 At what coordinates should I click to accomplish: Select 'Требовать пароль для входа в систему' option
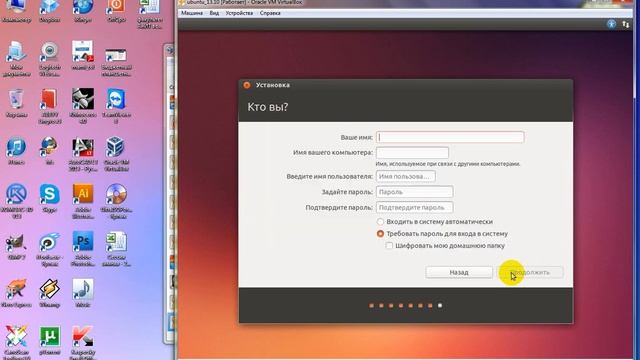tap(380, 234)
